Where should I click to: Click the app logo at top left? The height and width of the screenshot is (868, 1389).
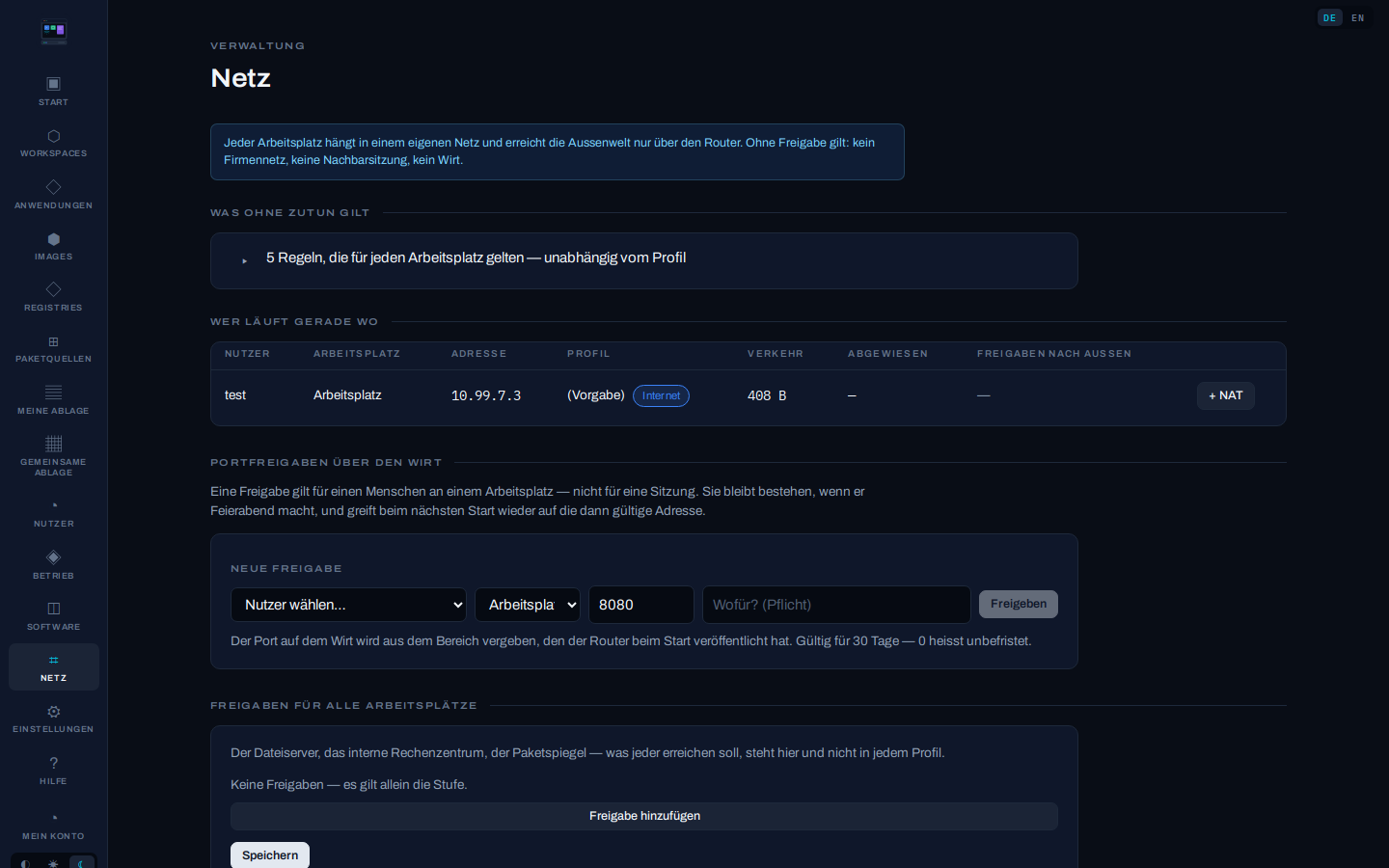point(54,32)
